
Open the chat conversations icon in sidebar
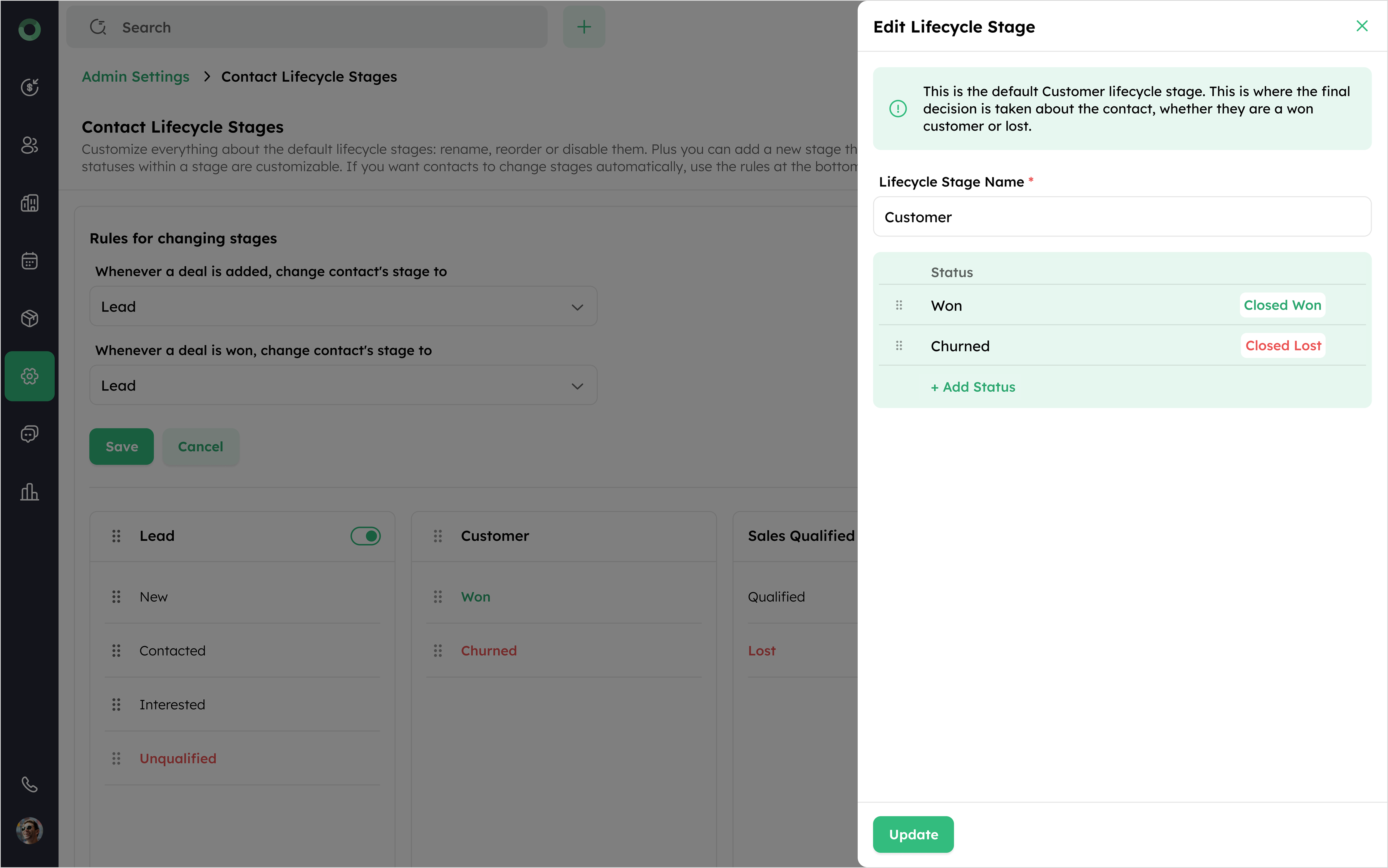click(29, 434)
